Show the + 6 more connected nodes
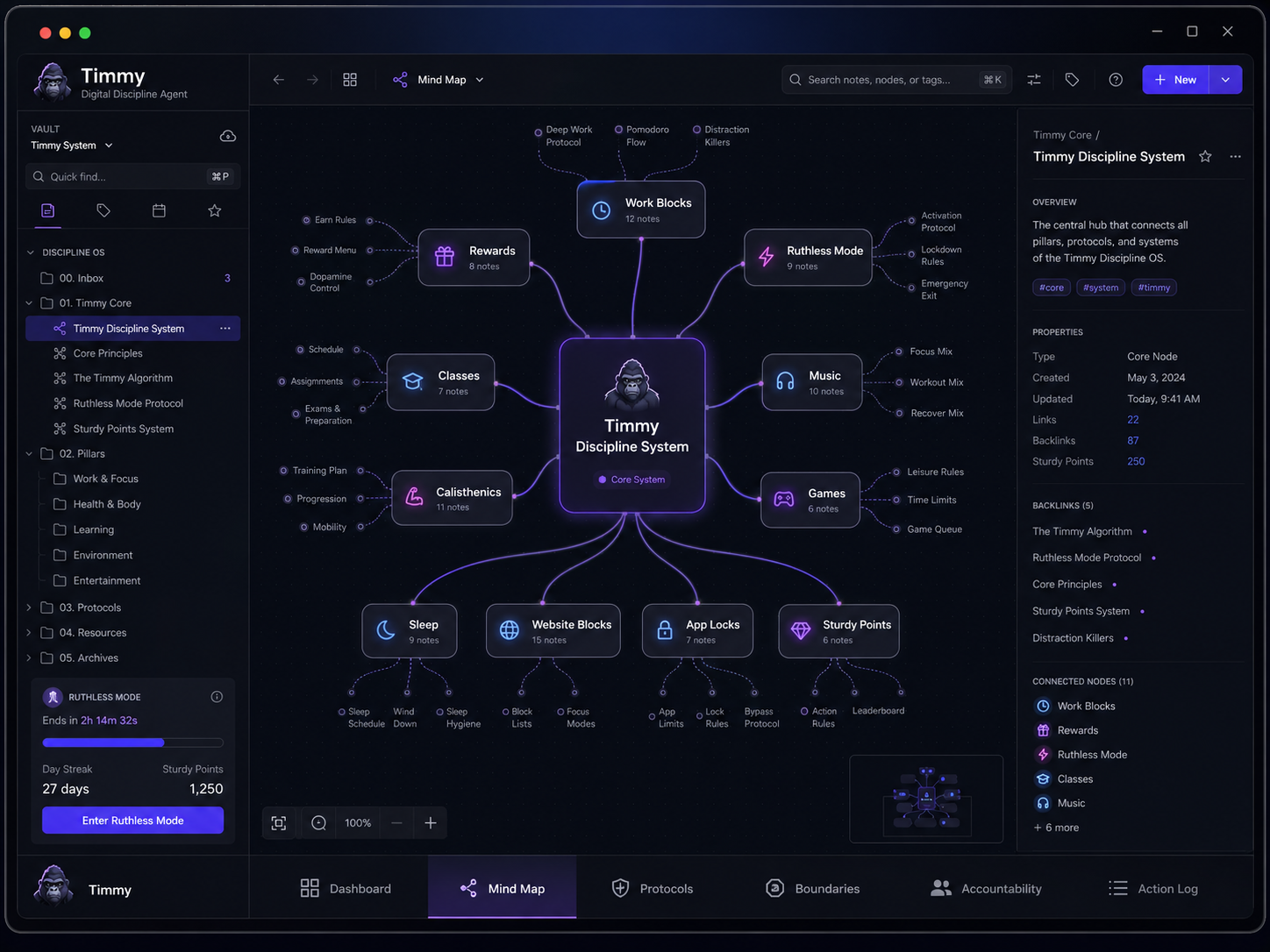The height and width of the screenshot is (952, 1270). pyautogui.click(x=1056, y=828)
